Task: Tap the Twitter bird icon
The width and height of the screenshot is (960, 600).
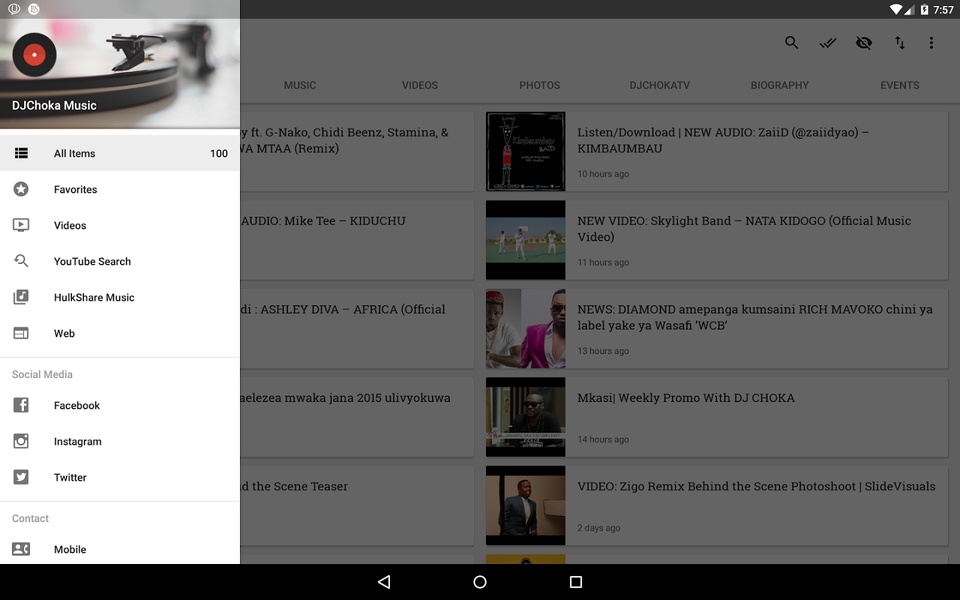Action: [21, 477]
